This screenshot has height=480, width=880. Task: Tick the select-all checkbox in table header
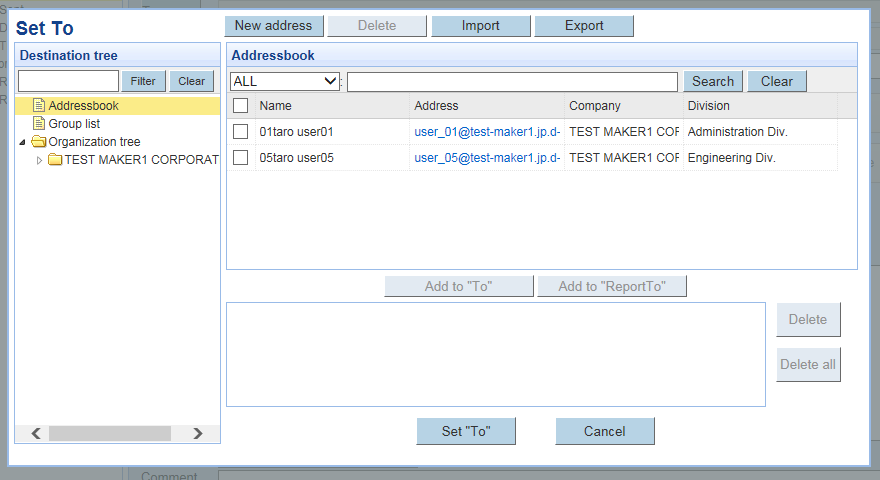coord(241,106)
